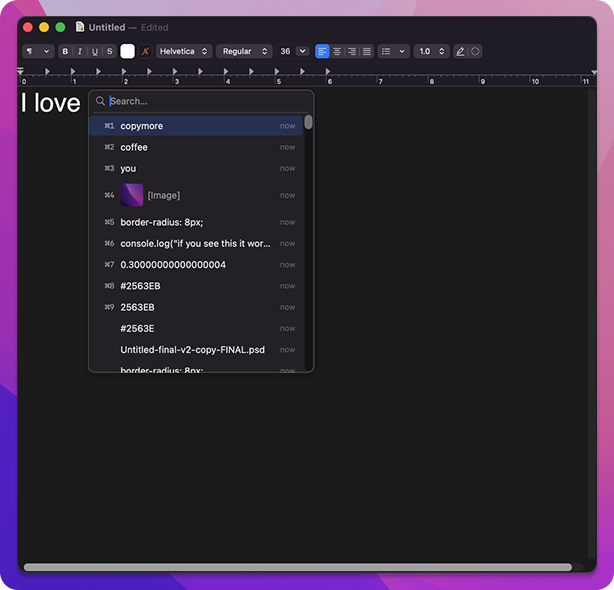Click the circle icon beside the pen
The width and height of the screenshot is (614, 590).
click(475, 51)
